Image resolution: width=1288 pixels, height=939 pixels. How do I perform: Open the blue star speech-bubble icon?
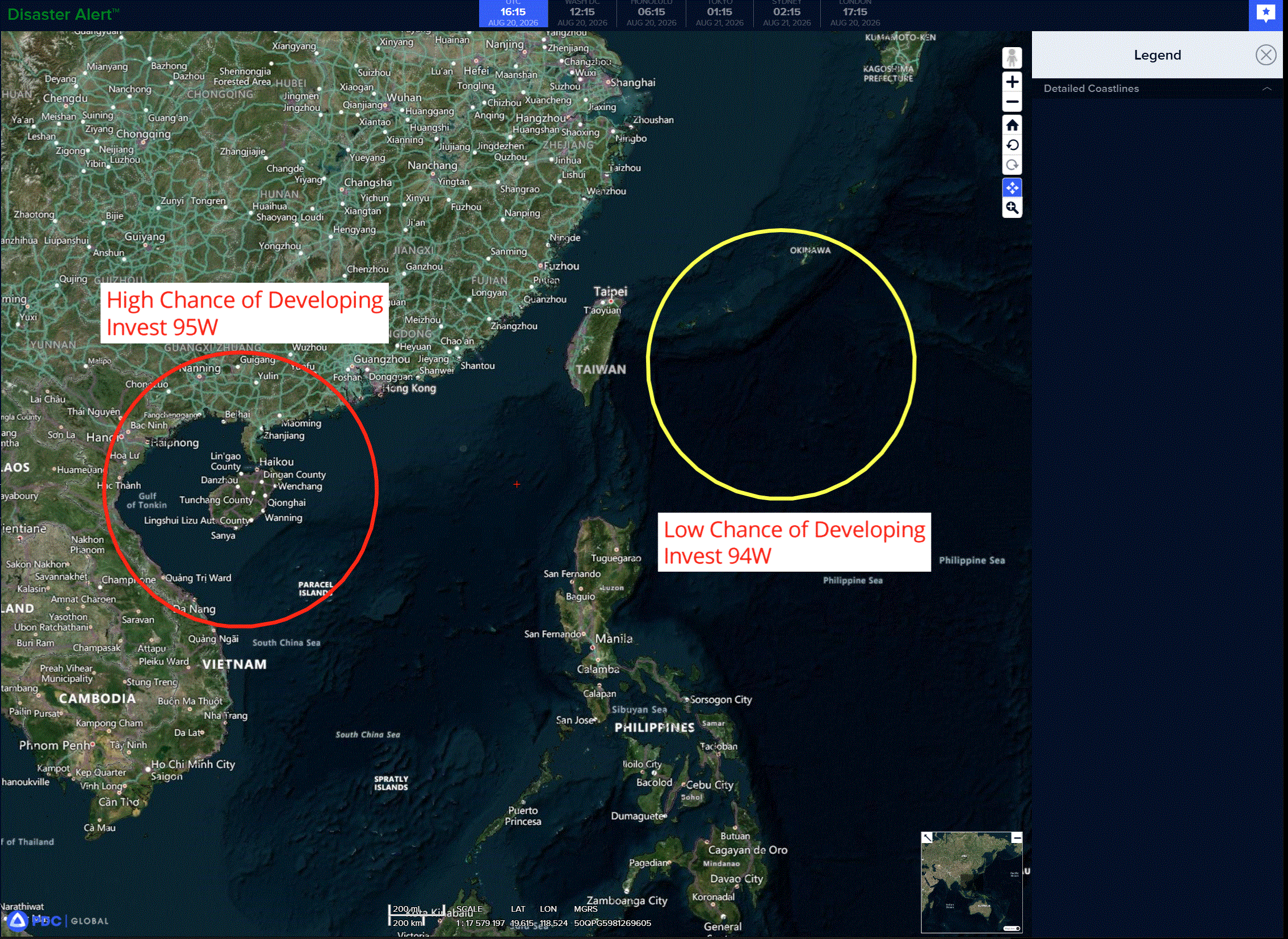coord(1266,14)
